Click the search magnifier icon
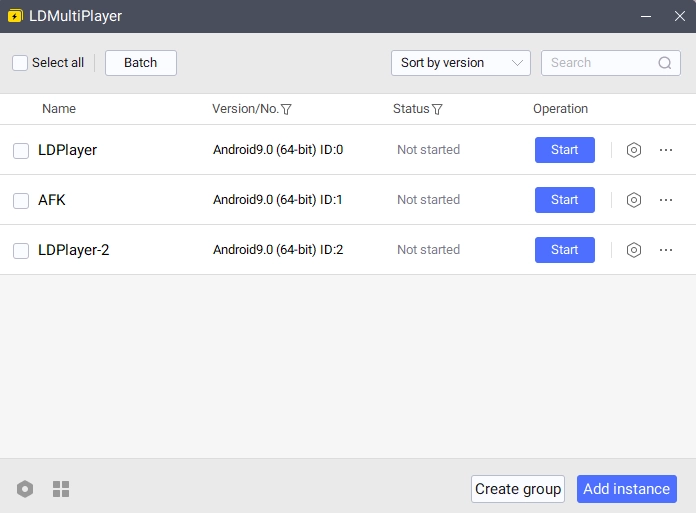Image resolution: width=696 pixels, height=513 pixels. coord(665,63)
